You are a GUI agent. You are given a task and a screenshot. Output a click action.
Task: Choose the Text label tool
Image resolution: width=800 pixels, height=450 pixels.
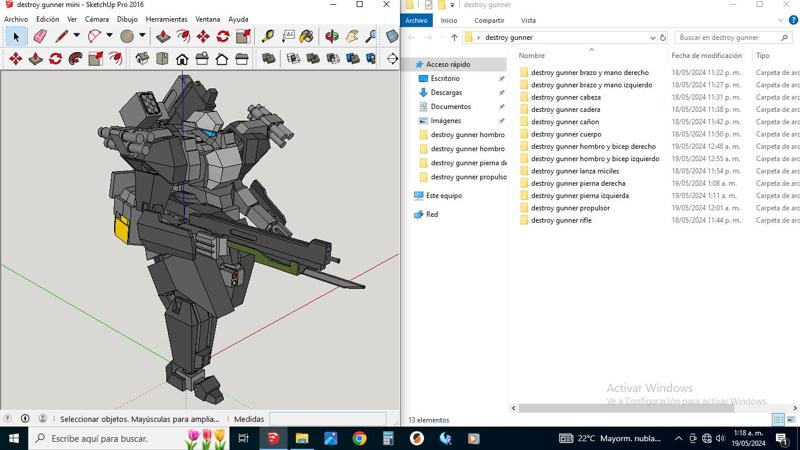pos(288,36)
